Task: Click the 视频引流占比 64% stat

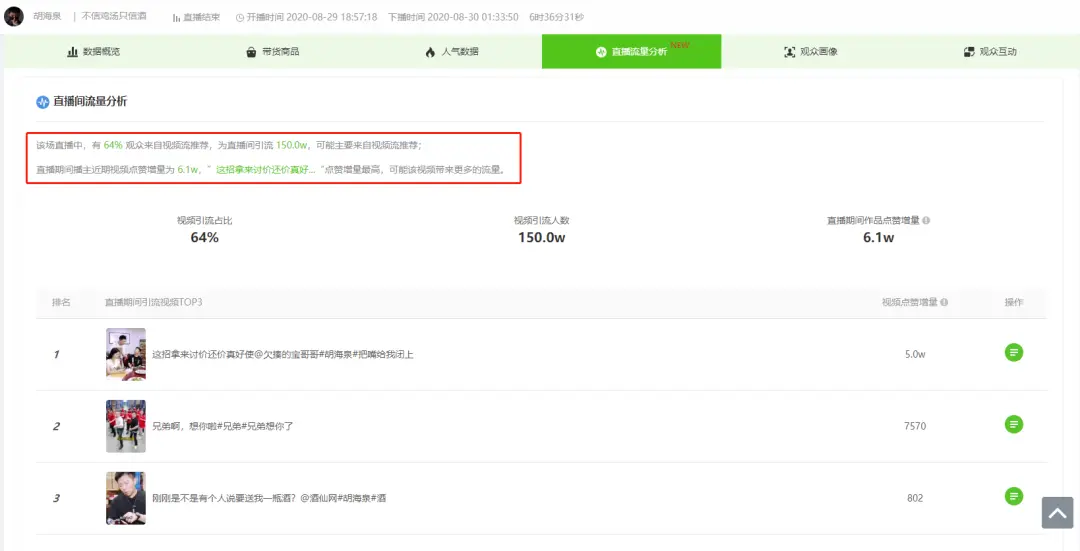Action: click(x=205, y=230)
